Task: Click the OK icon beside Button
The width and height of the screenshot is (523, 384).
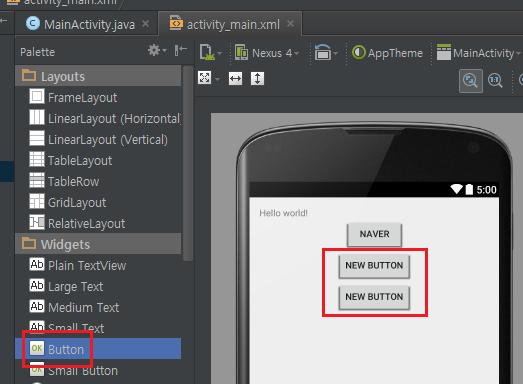Action: tap(37, 348)
